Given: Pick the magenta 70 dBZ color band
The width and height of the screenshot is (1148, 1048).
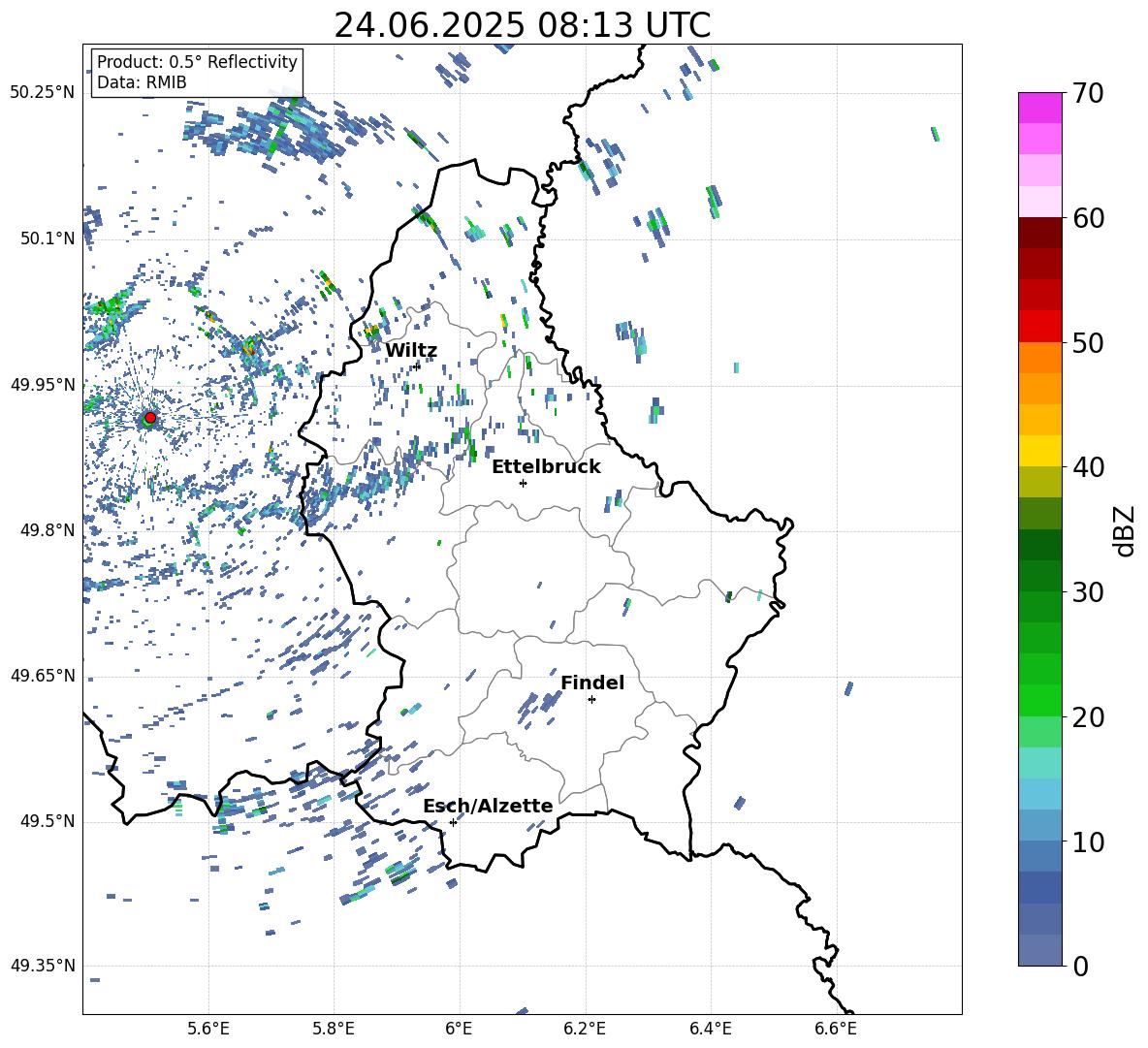Looking at the screenshot, I should click(x=1039, y=108).
